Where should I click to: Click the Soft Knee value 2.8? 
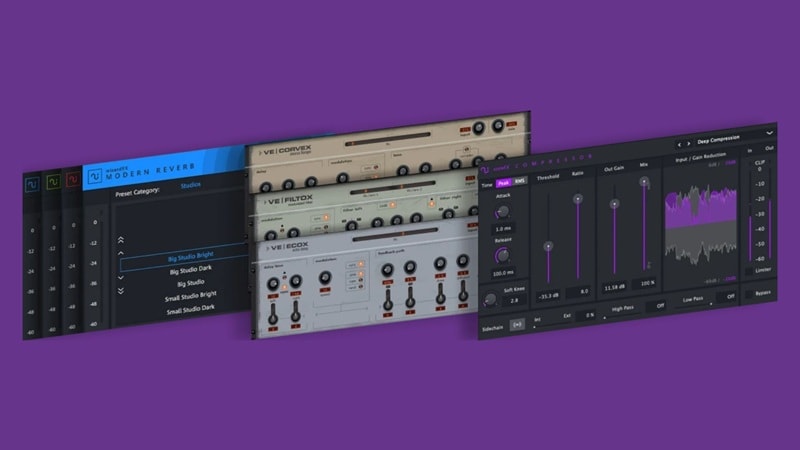click(514, 301)
